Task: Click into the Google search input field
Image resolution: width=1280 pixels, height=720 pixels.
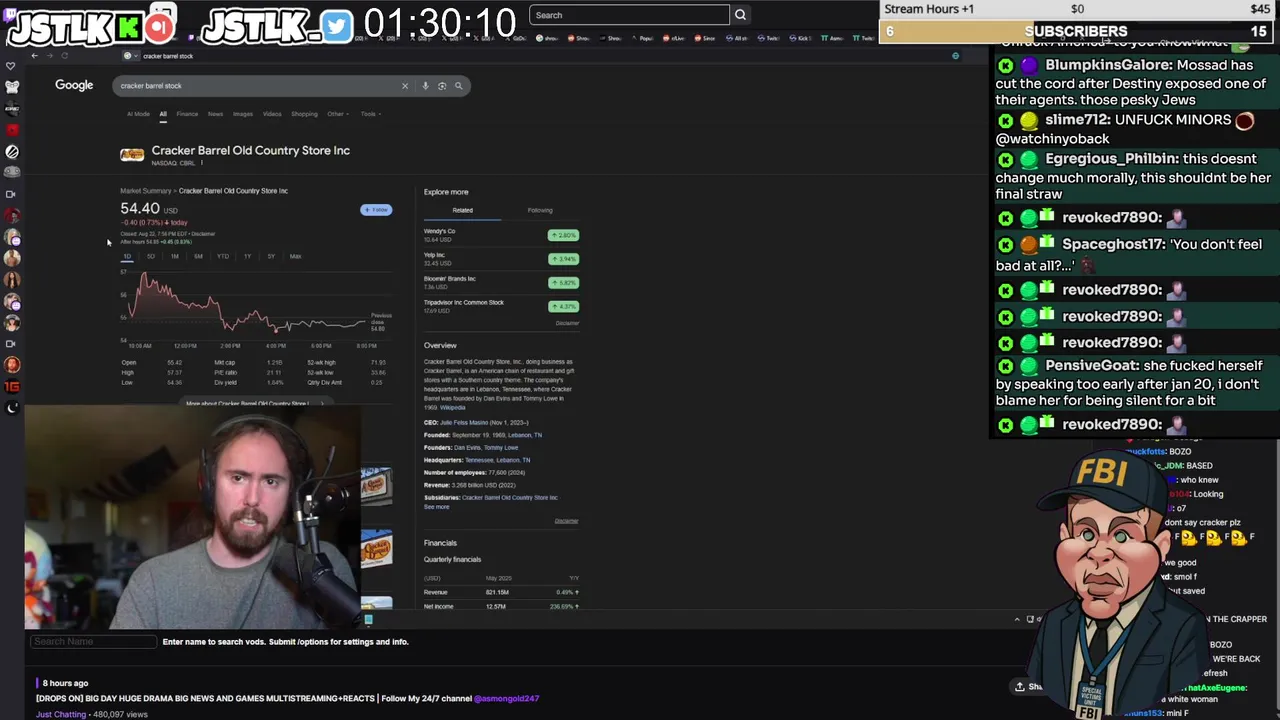Action: 260,86
